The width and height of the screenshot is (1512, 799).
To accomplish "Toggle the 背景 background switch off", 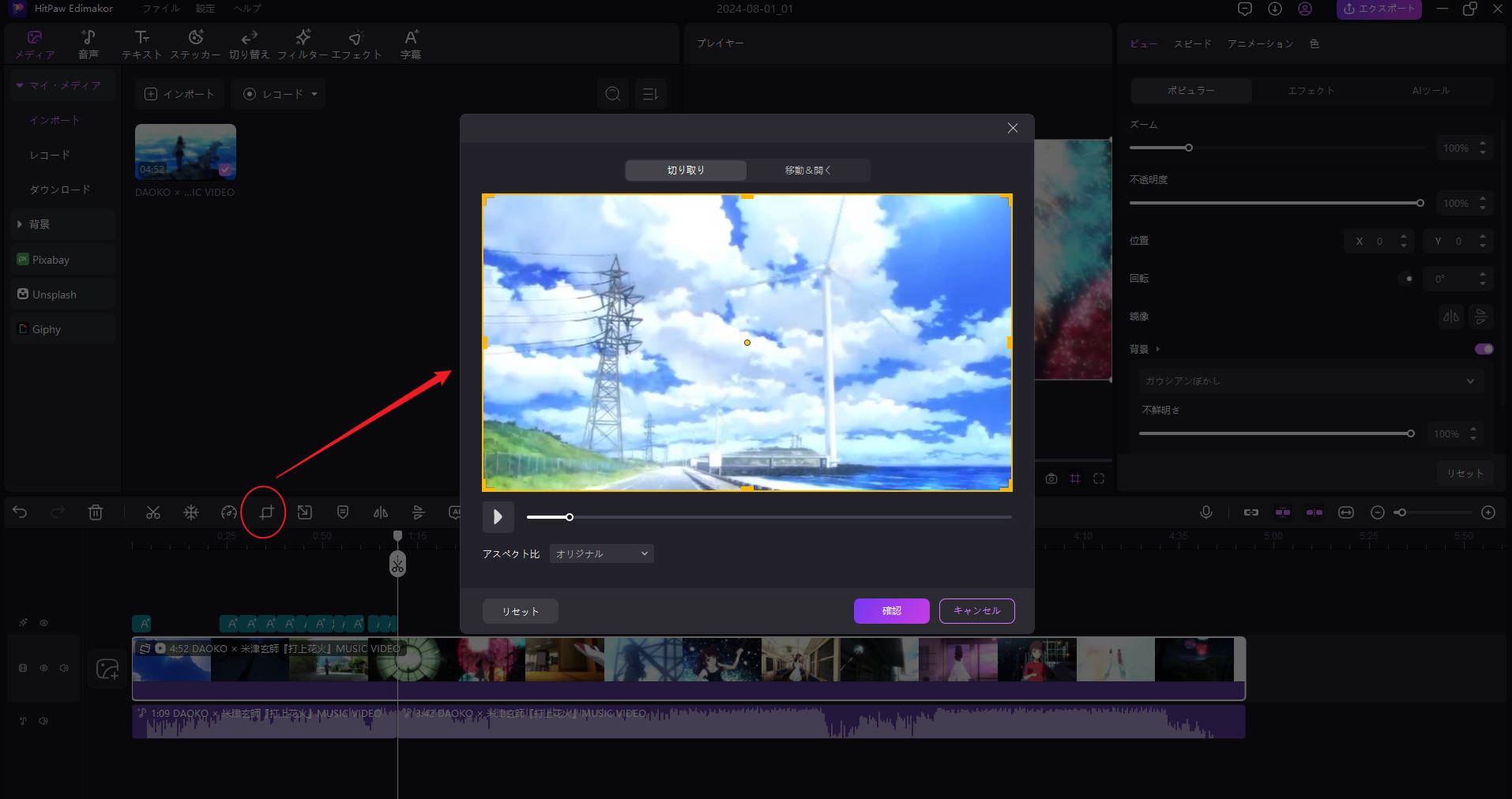I will click(x=1484, y=349).
